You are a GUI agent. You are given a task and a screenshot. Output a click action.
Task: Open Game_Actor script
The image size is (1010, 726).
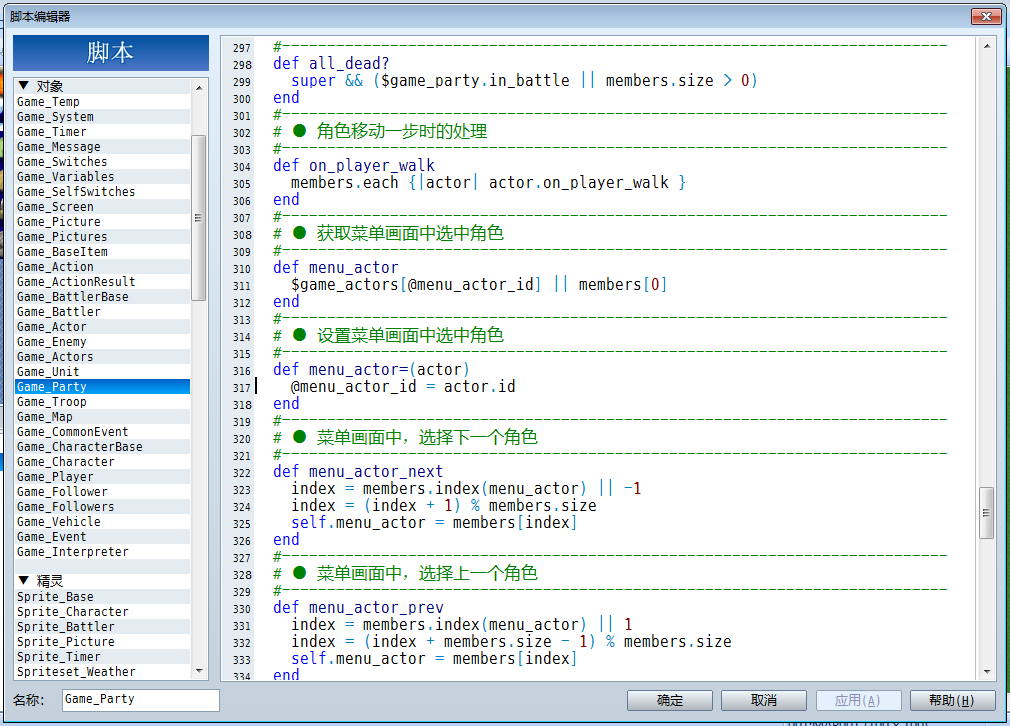click(x=102, y=327)
